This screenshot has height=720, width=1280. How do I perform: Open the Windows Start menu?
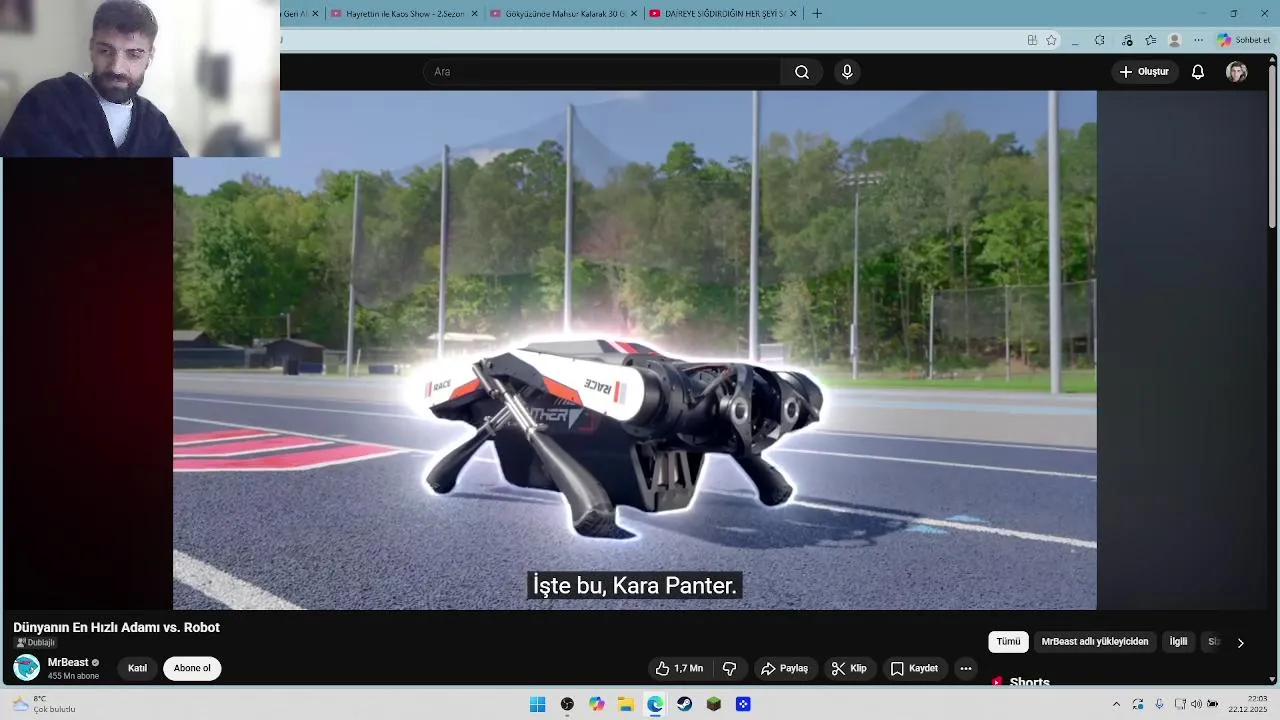click(x=537, y=704)
